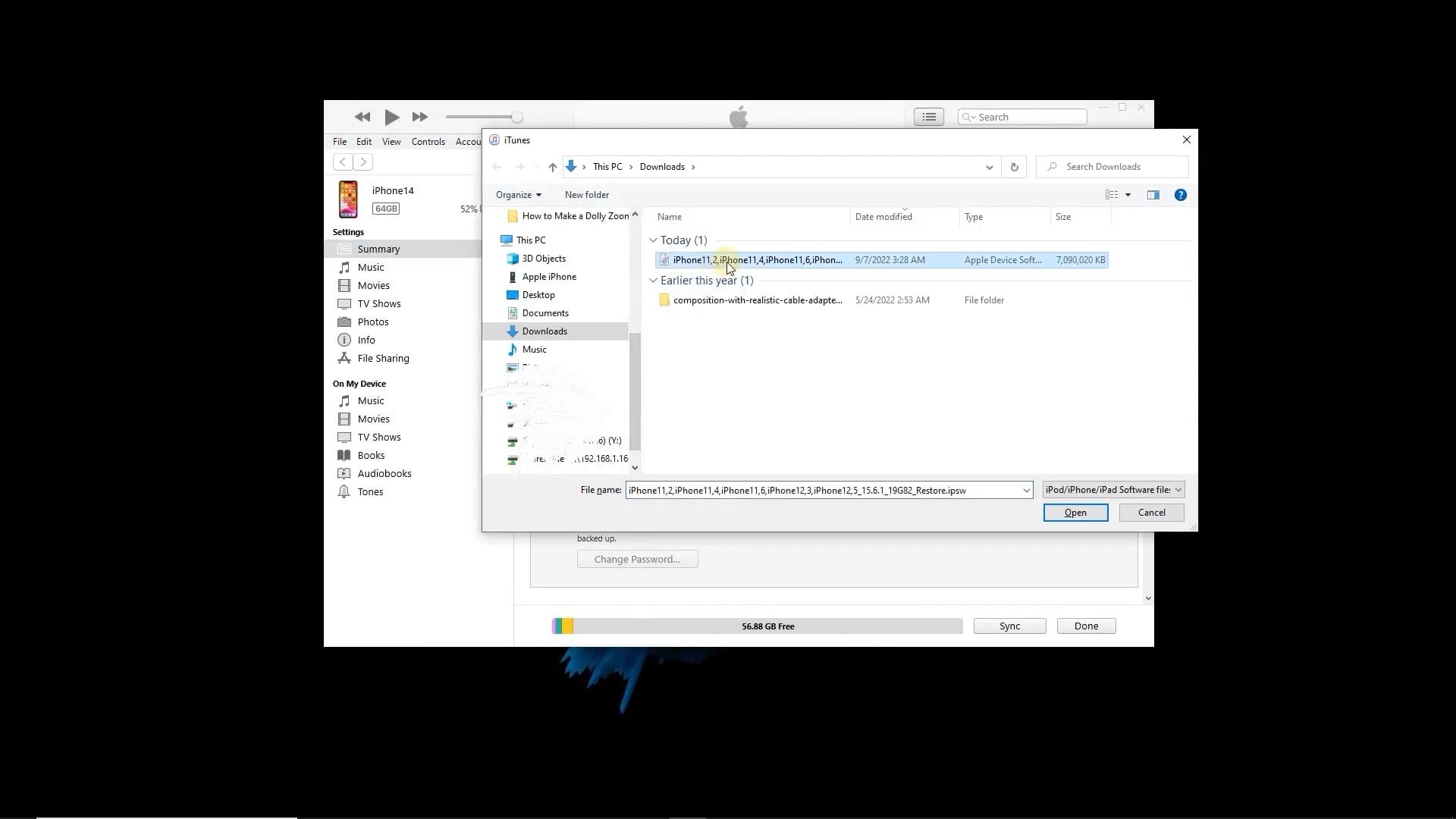Open the Controls menu
This screenshot has width=1456, height=819.
(428, 142)
